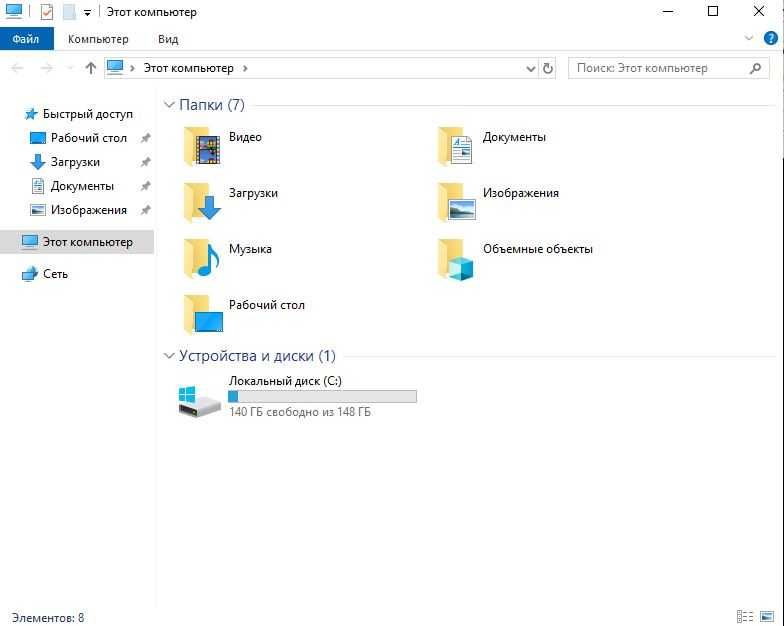Click the Help question mark icon
Screen dimensions: 784x626
(770, 38)
